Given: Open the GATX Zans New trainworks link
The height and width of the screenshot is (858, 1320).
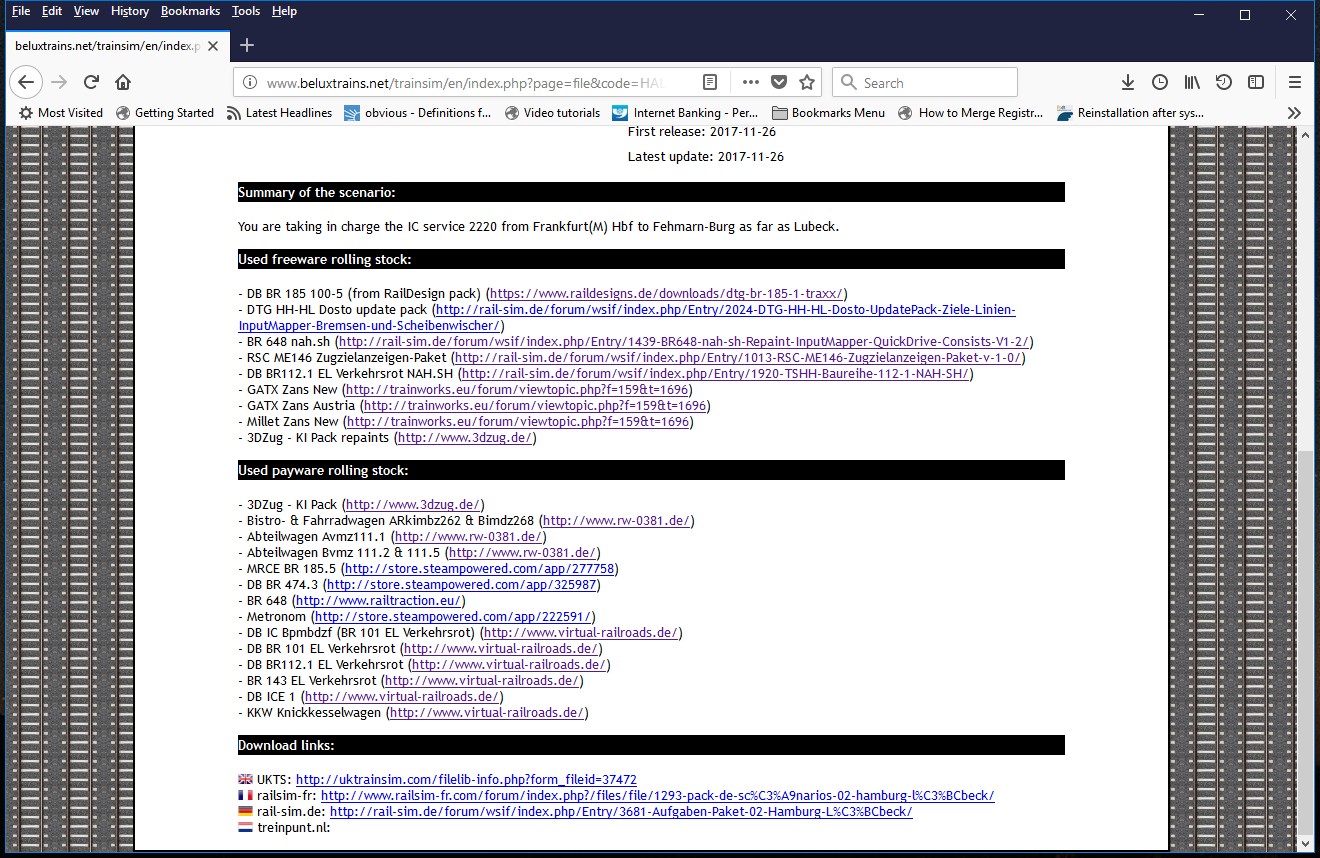Looking at the screenshot, I should click(x=517, y=390).
